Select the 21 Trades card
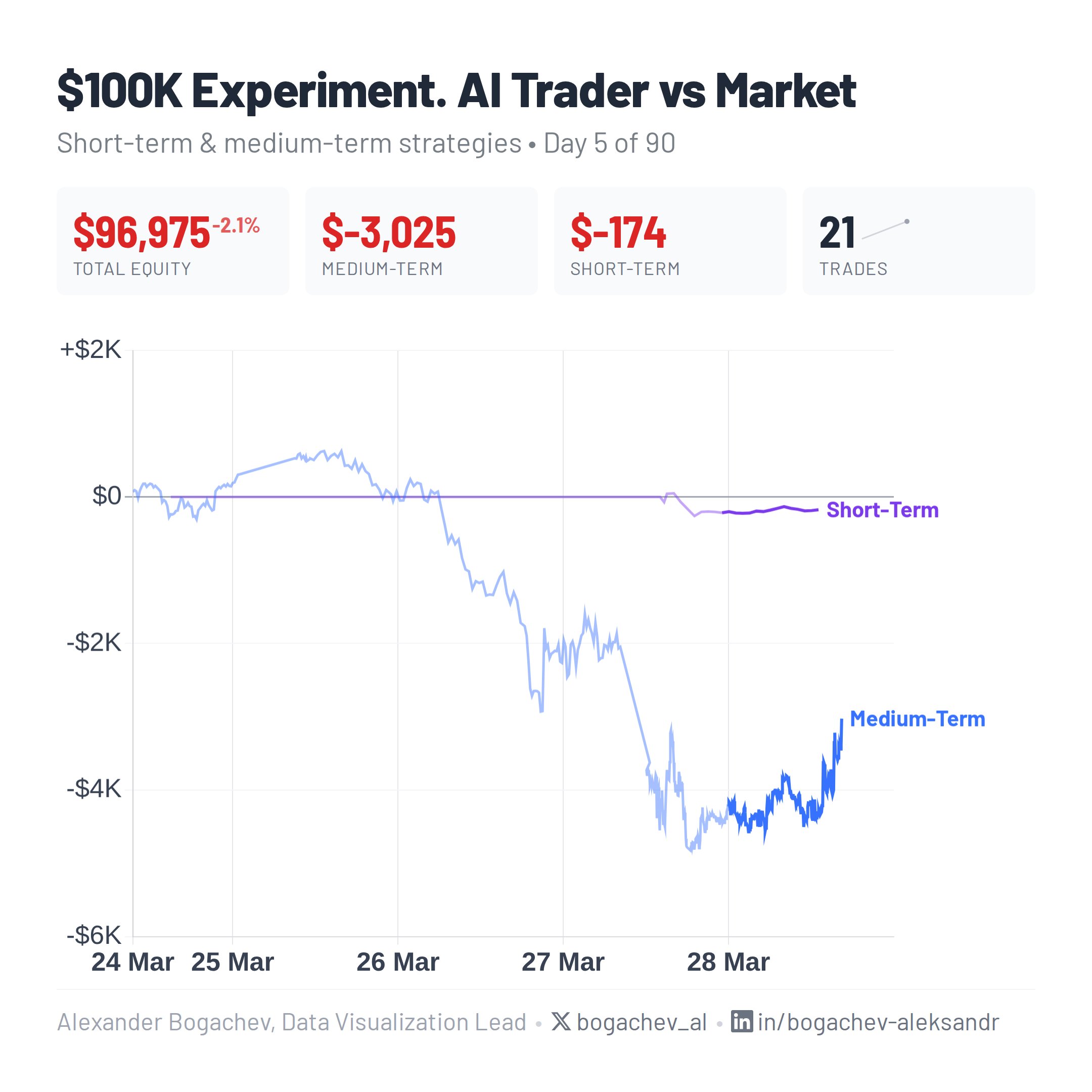This screenshot has width=1092, height=1092. click(919, 241)
